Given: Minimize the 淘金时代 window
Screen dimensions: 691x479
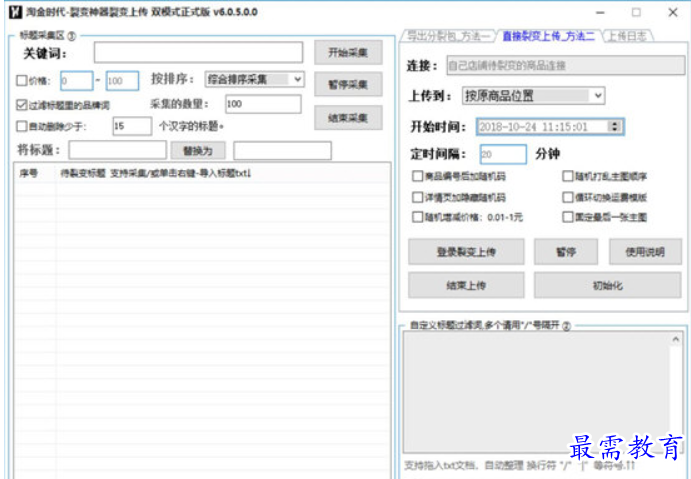Looking at the screenshot, I should click(x=600, y=13).
